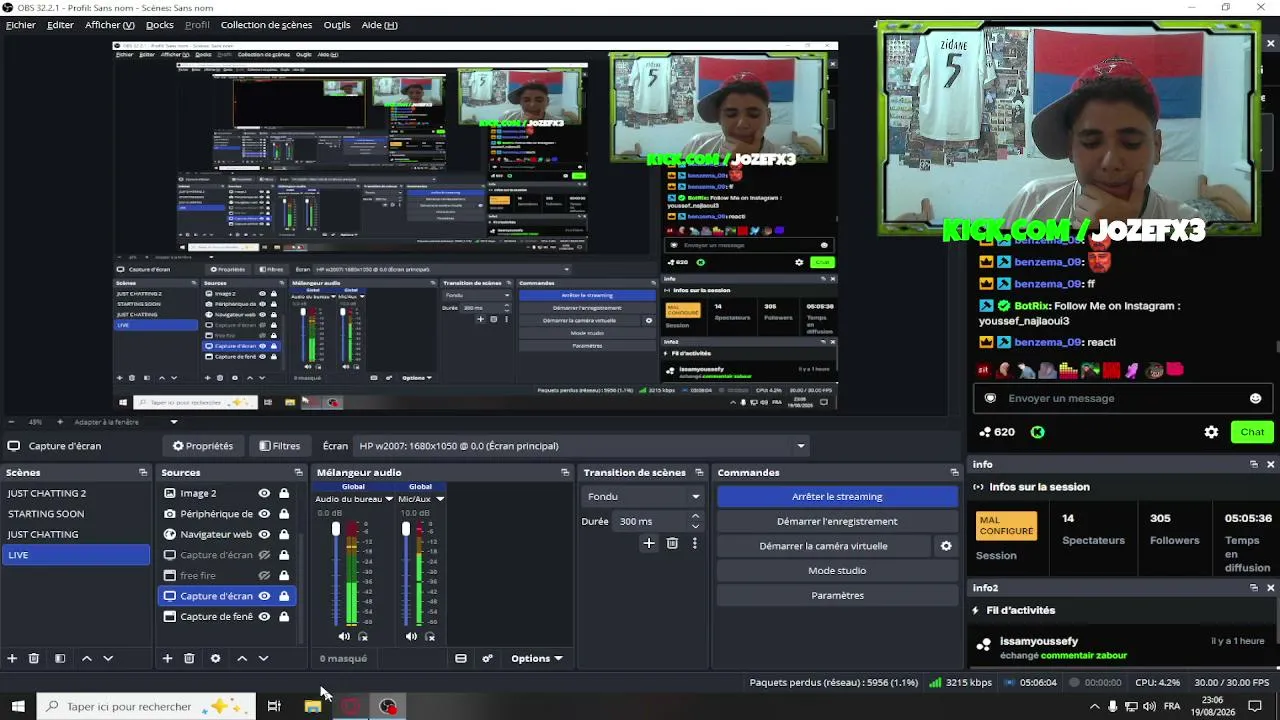Open the Fichier menu
1280x720 pixels.
tap(20, 25)
